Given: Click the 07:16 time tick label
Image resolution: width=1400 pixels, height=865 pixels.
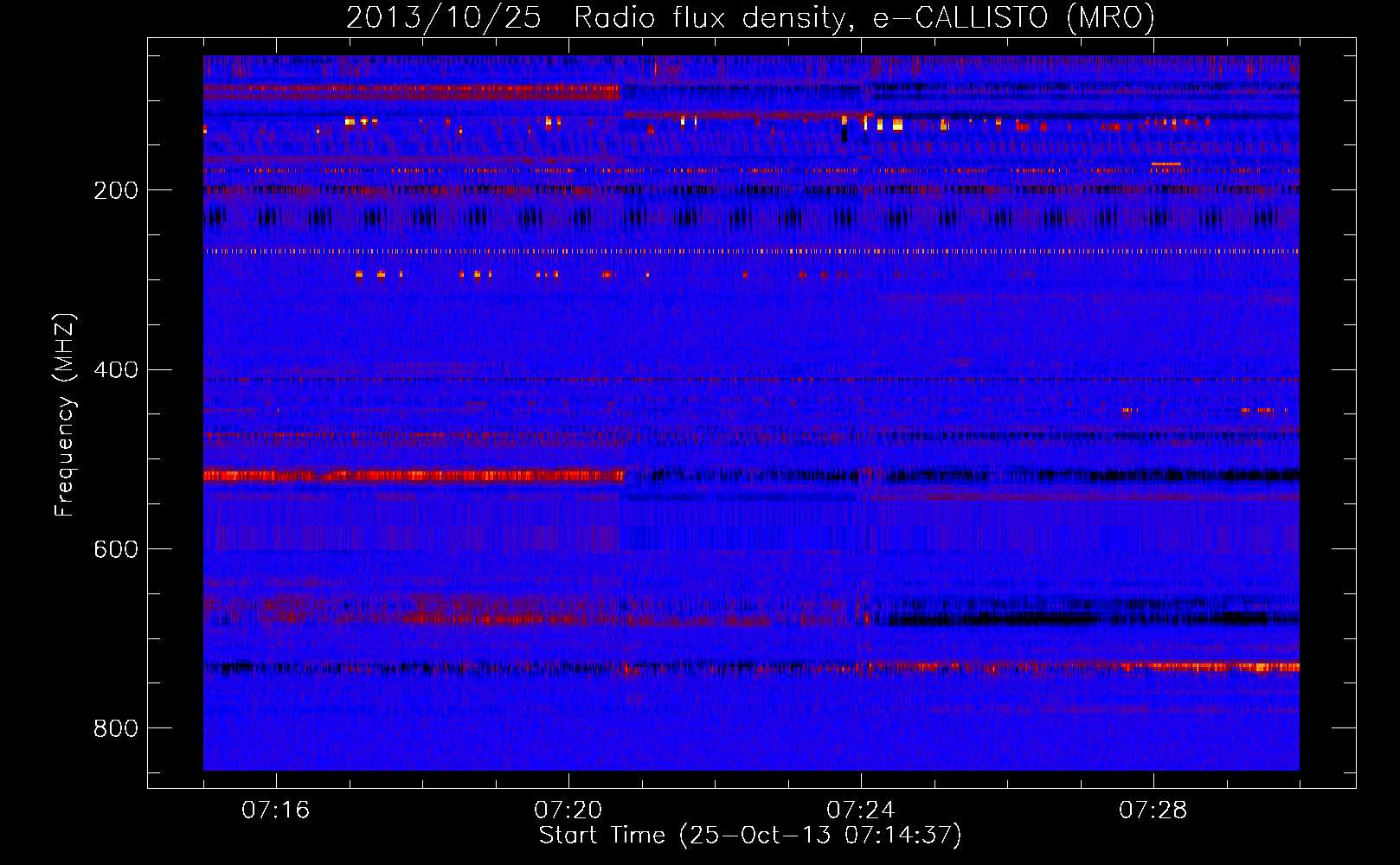Looking at the screenshot, I should [x=276, y=810].
